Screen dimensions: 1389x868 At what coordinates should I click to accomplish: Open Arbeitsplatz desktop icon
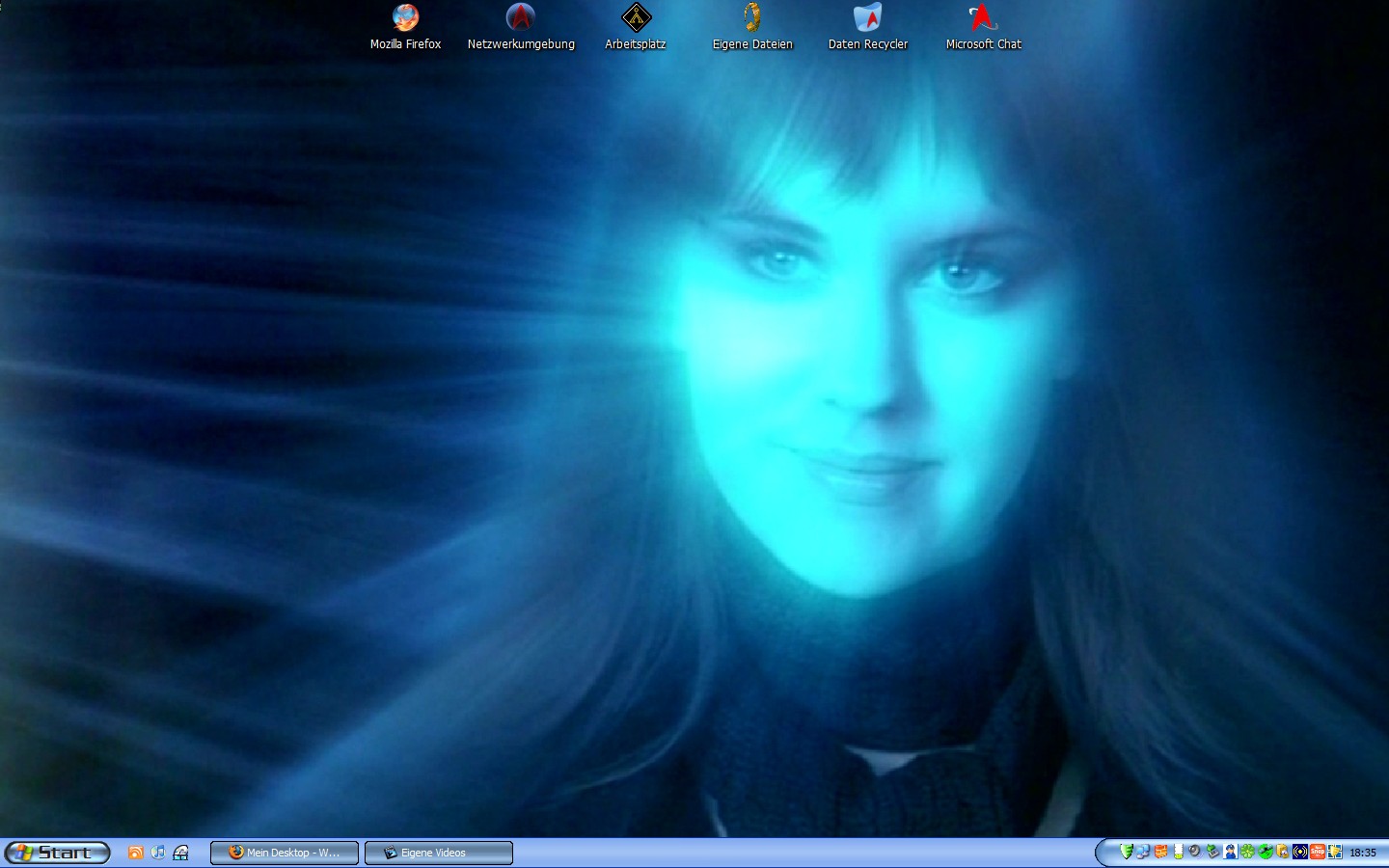click(x=636, y=18)
